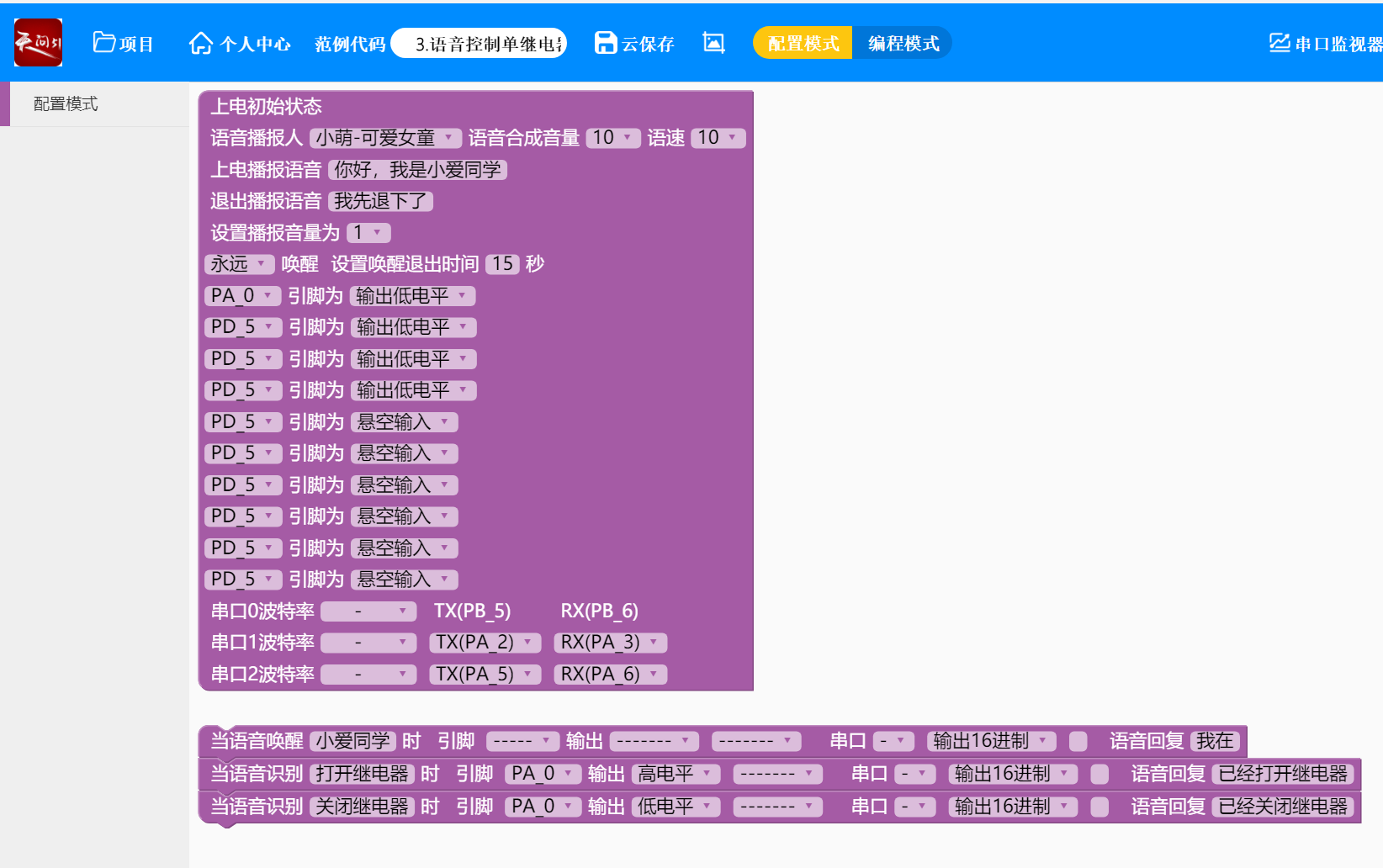Edit reply text 已经关闭继电器
The image size is (1383, 868).
tap(1283, 807)
